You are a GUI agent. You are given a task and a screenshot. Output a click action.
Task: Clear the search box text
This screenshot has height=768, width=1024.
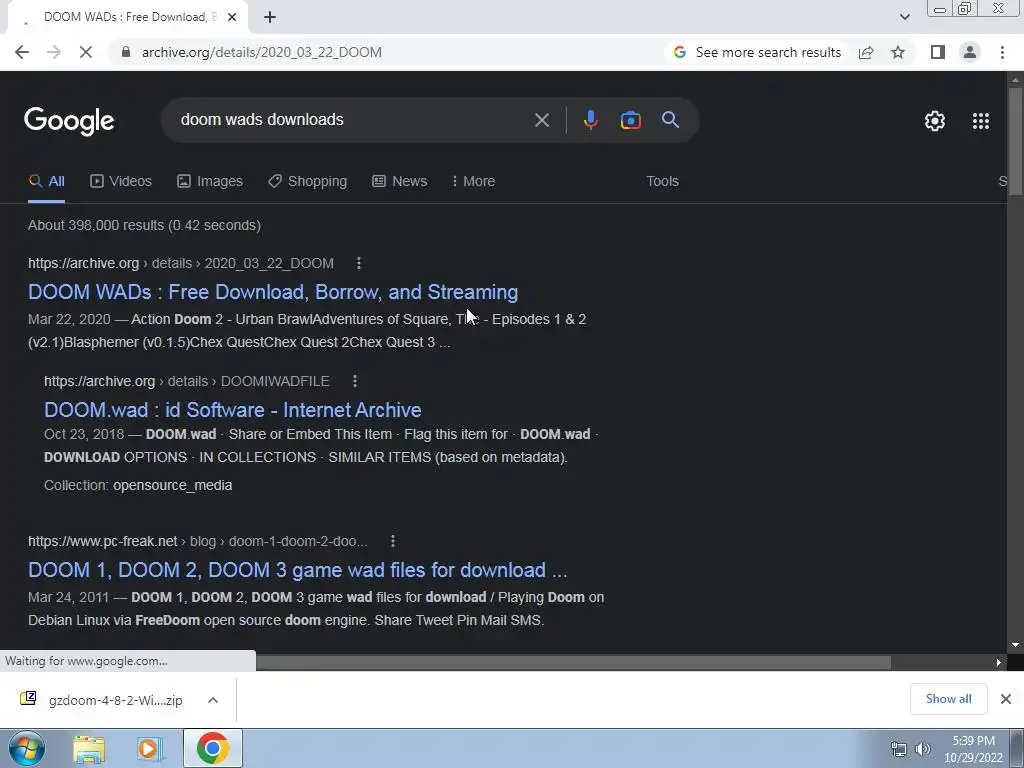(541, 120)
